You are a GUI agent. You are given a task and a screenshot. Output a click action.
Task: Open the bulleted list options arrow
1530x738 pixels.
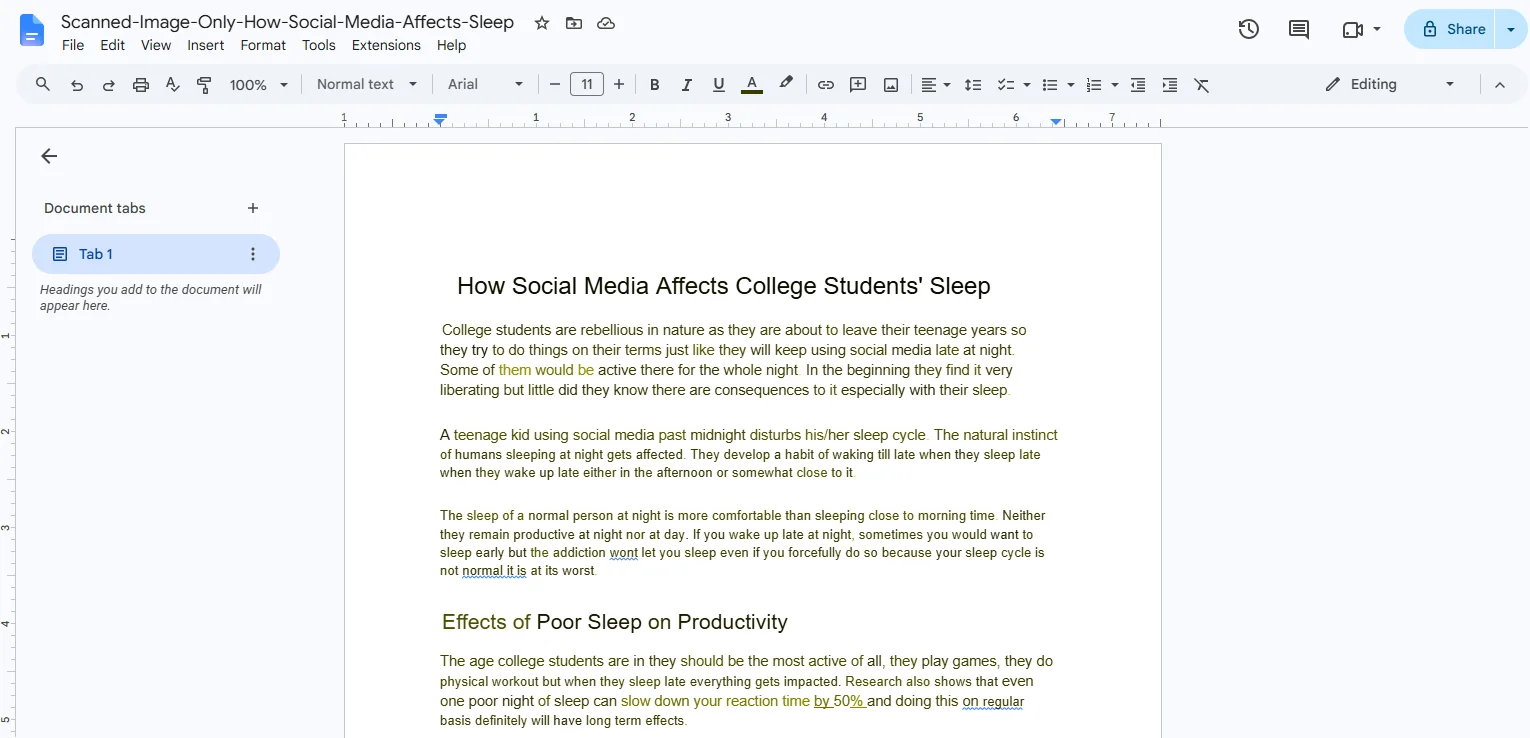click(x=1071, y=85)
